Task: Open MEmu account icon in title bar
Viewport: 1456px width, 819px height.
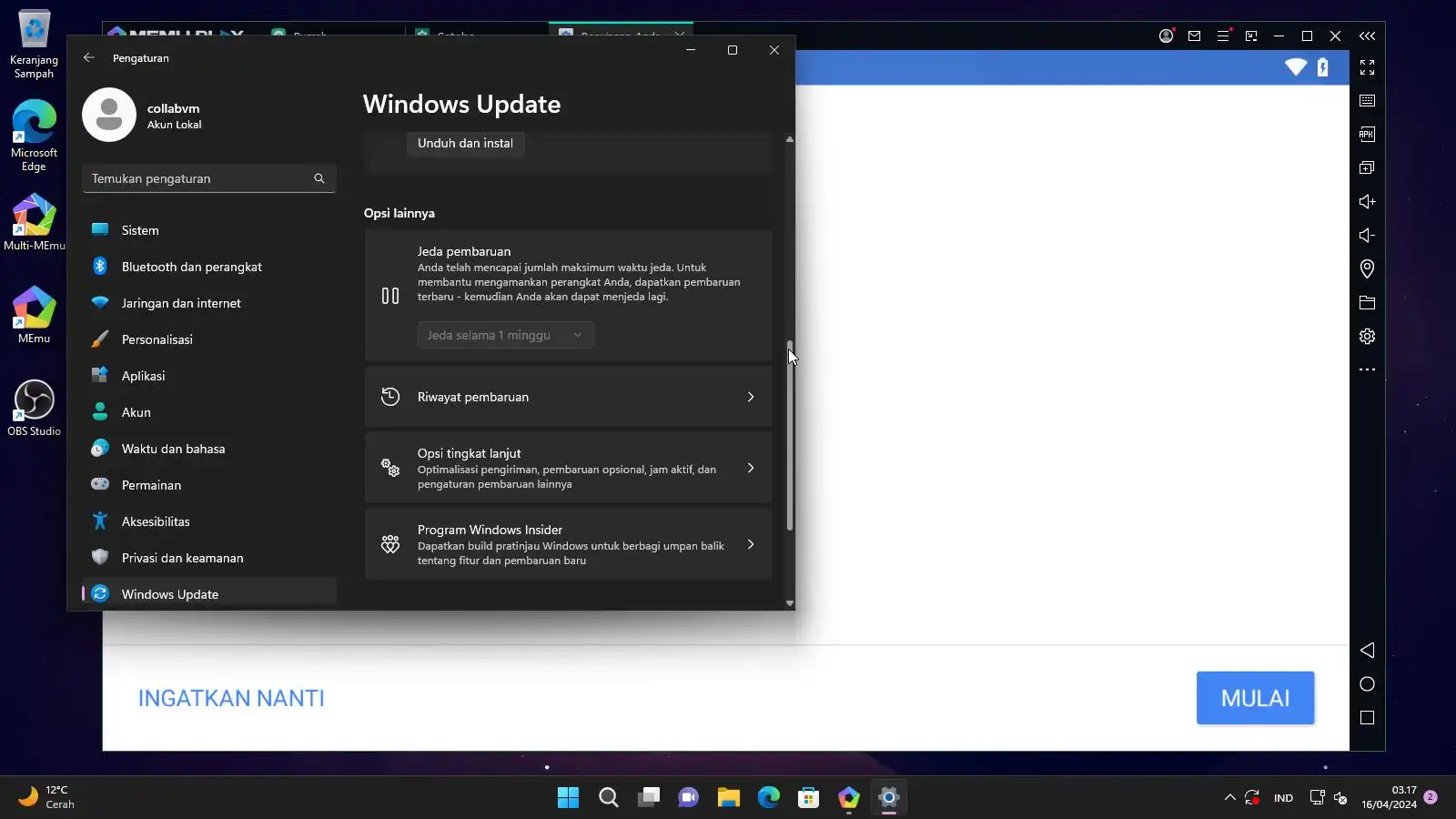Action: pyautogui.click(x=1166, y=36)
